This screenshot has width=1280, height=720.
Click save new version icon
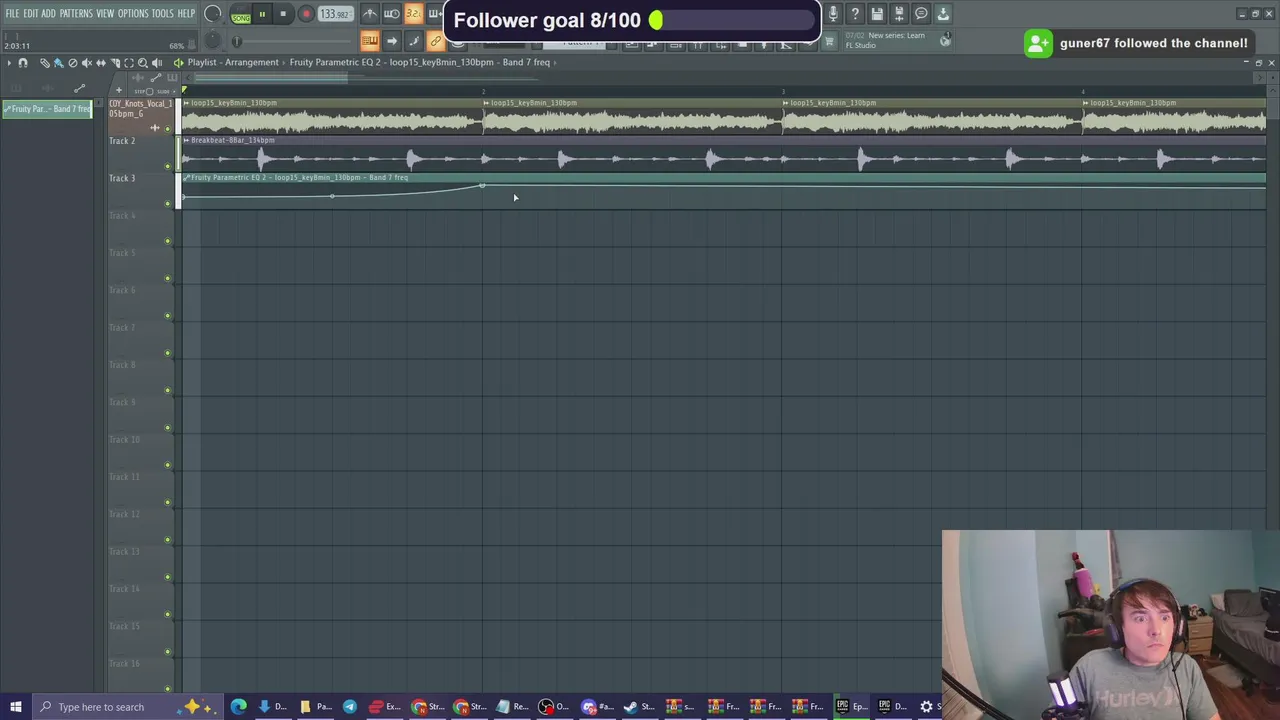tap(899, 14)
